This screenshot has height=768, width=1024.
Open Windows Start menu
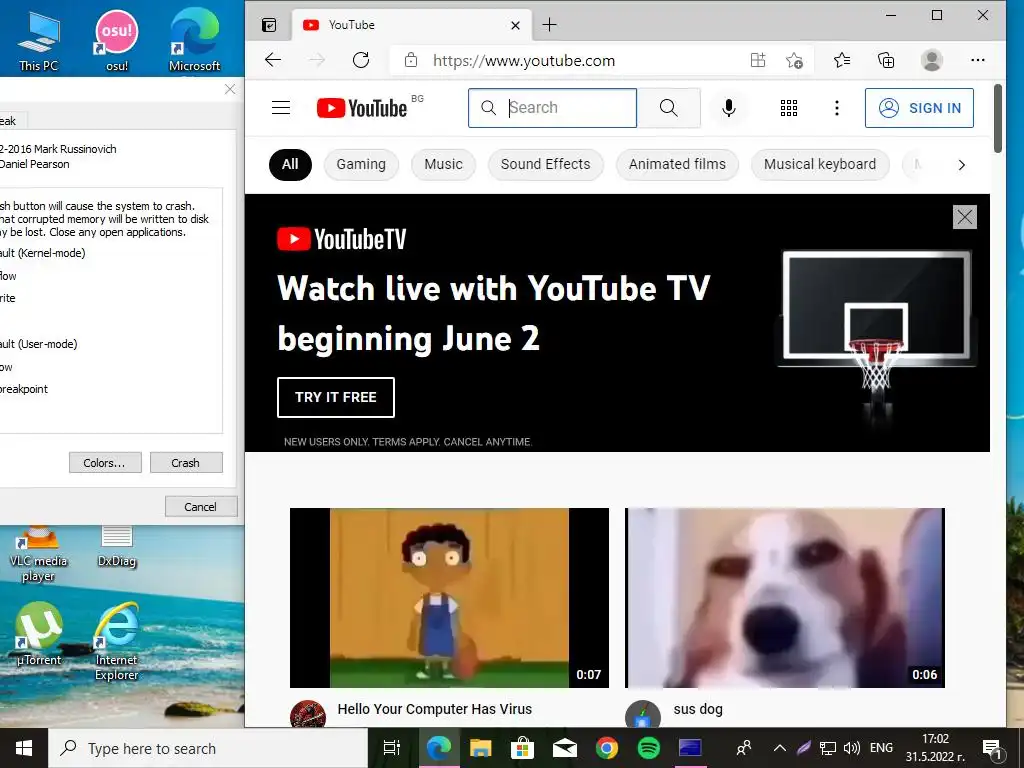(x=24, y=748)
